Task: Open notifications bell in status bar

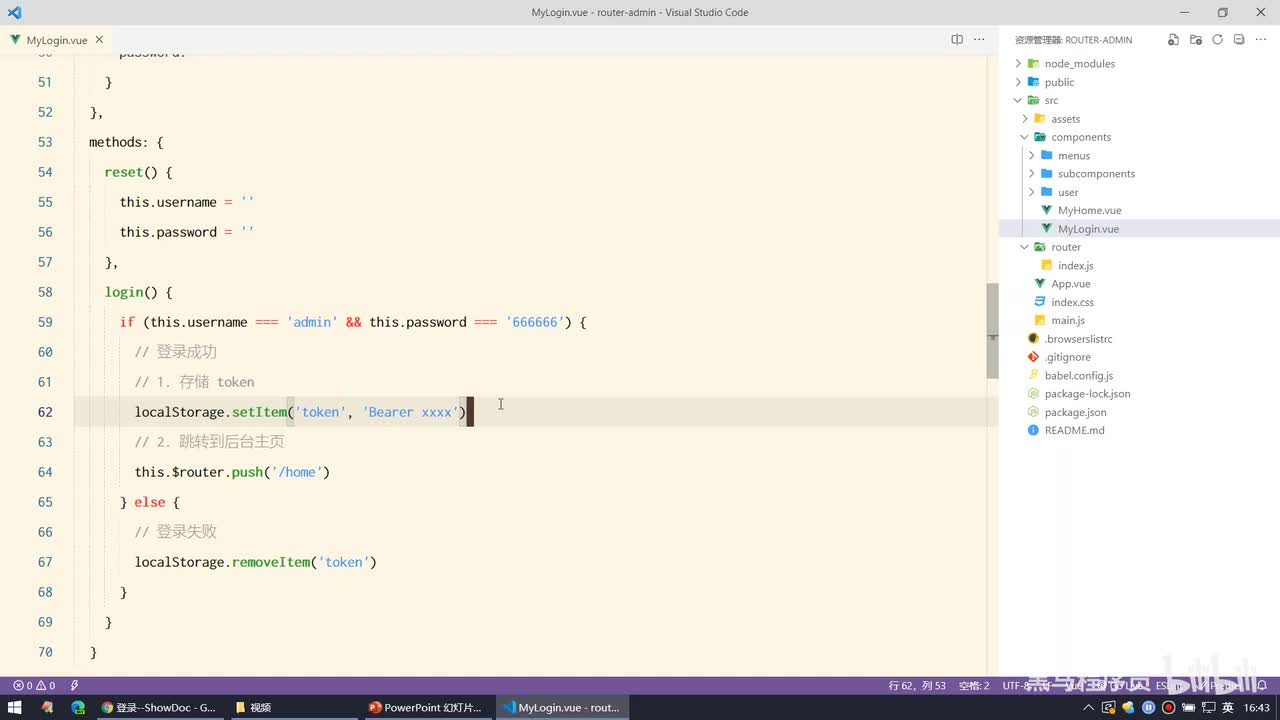Action: (1263, 686)
